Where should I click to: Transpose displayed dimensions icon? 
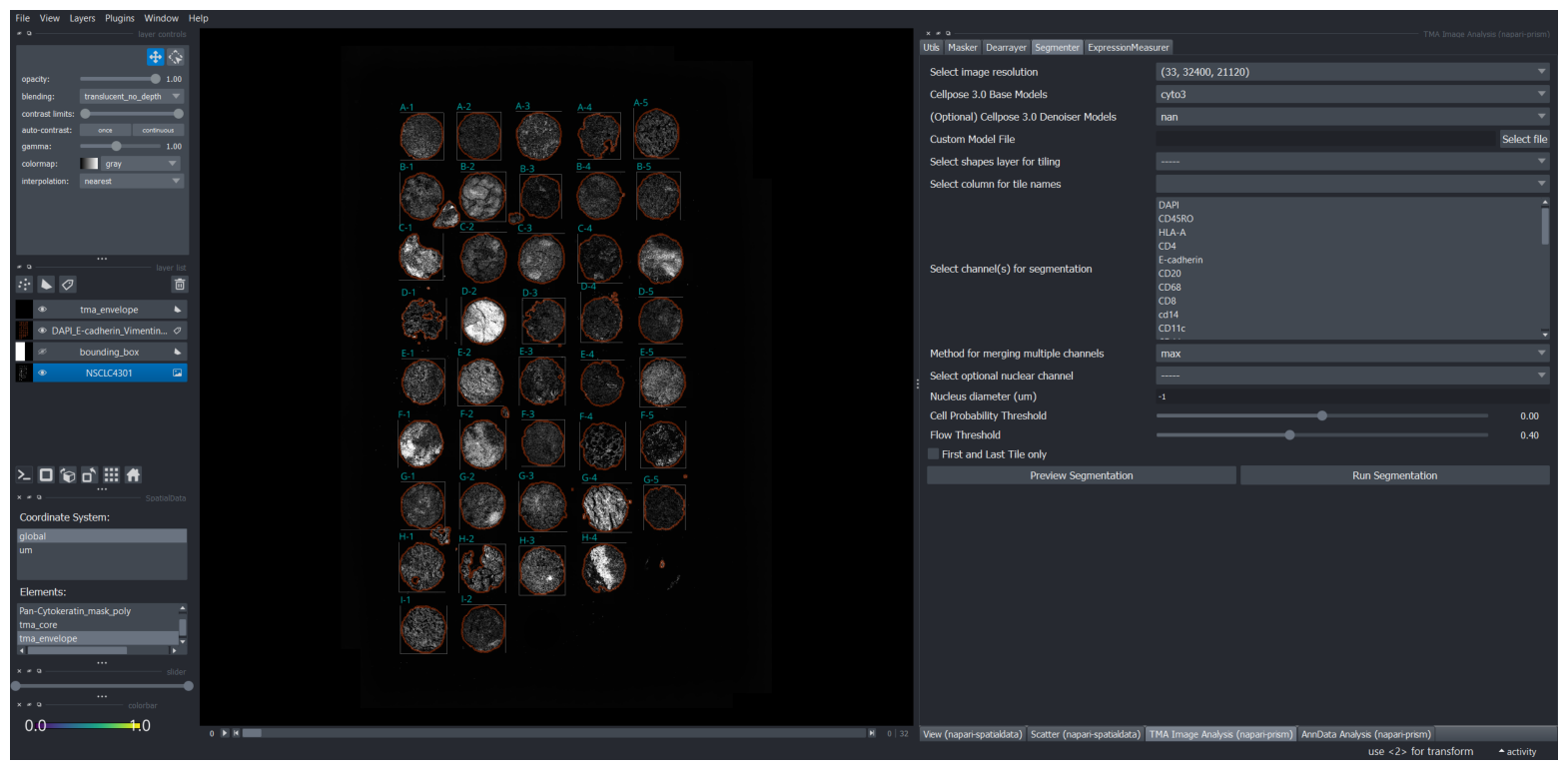click(x=90, y=475)
